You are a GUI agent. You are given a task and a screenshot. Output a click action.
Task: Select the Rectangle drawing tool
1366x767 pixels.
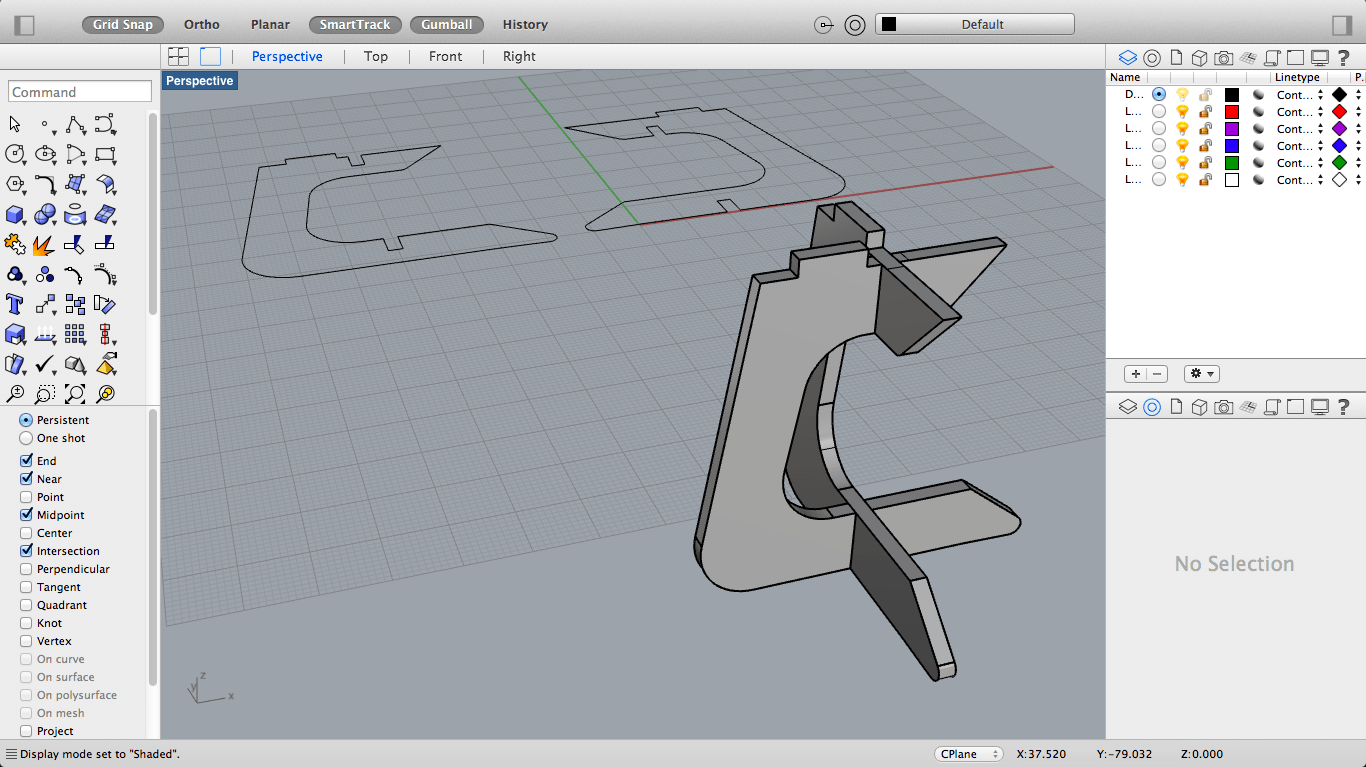pyautogui.click(x=105, y=155)
